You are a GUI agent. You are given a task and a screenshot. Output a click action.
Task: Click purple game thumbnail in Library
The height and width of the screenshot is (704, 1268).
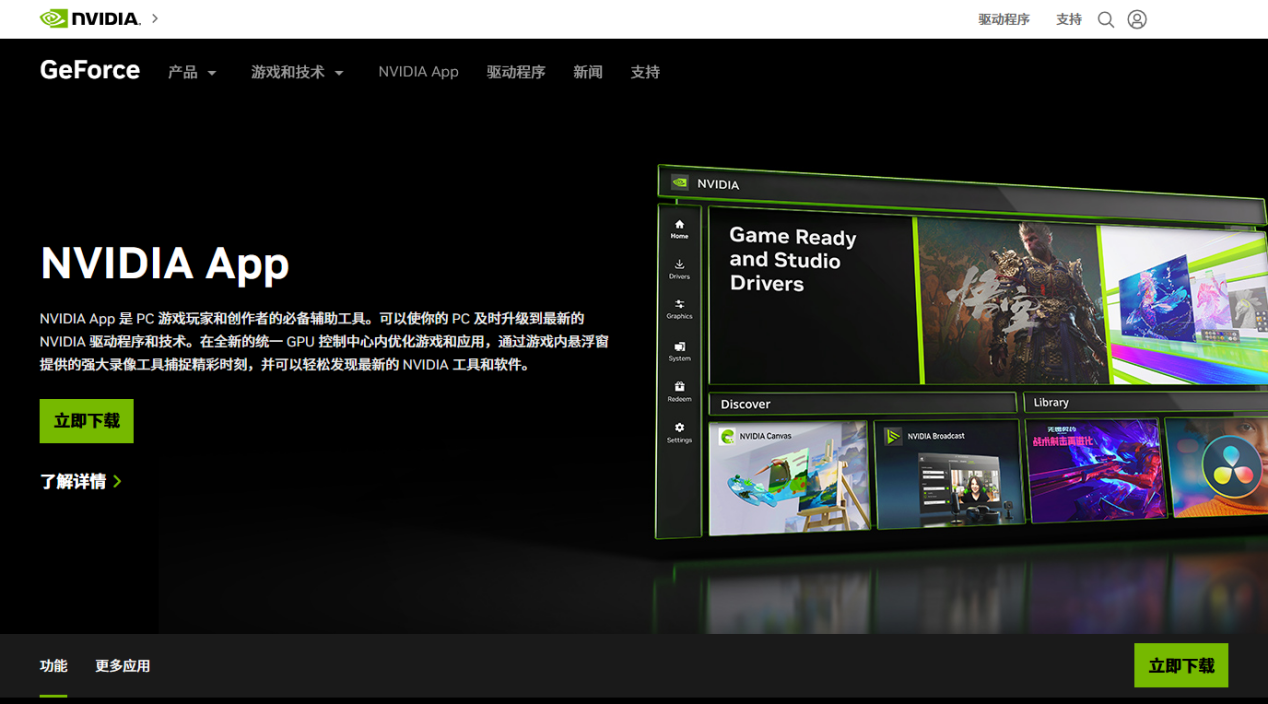pyautogui.click(x=1096, y=469)
